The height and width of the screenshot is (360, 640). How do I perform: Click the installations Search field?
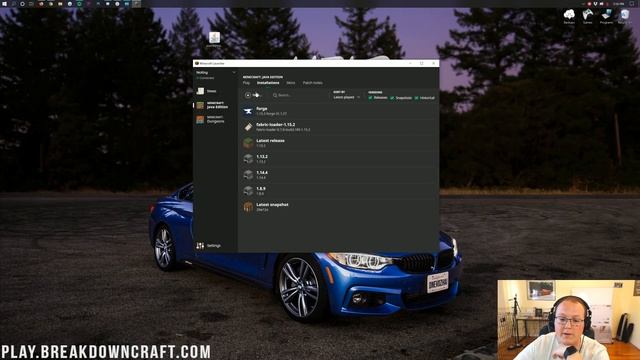[x=299, y=95]
